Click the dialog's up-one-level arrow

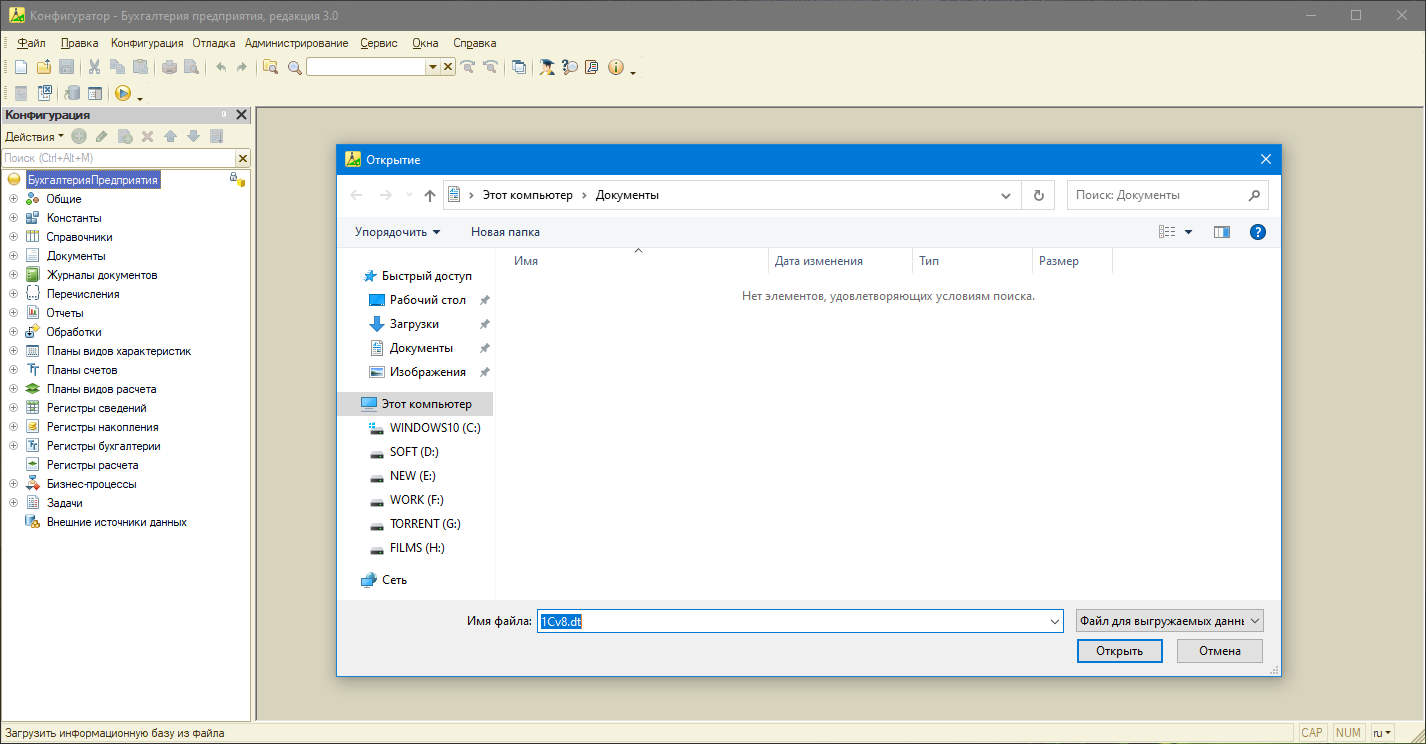pos(430,195)
